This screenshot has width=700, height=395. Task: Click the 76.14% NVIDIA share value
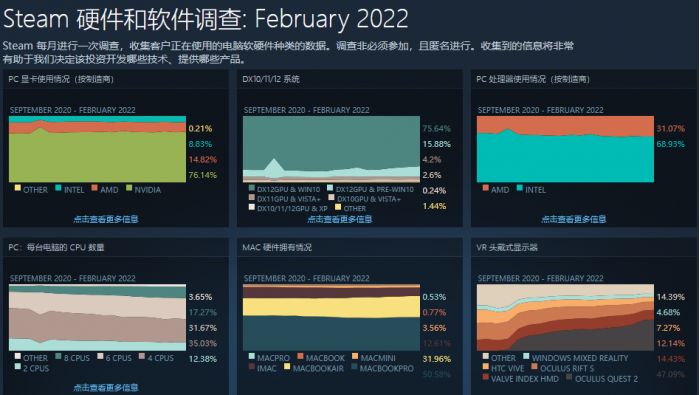pyautogui.click(x=203, y=175)
